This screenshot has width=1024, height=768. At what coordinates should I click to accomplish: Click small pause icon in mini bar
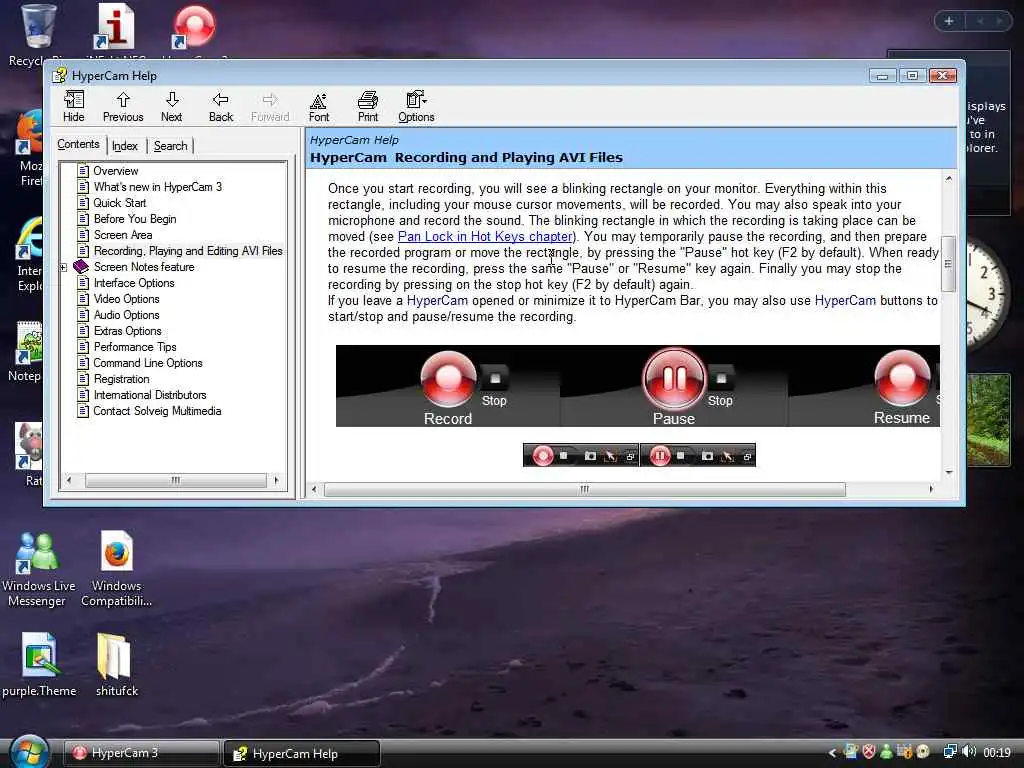tap(660, 455)
